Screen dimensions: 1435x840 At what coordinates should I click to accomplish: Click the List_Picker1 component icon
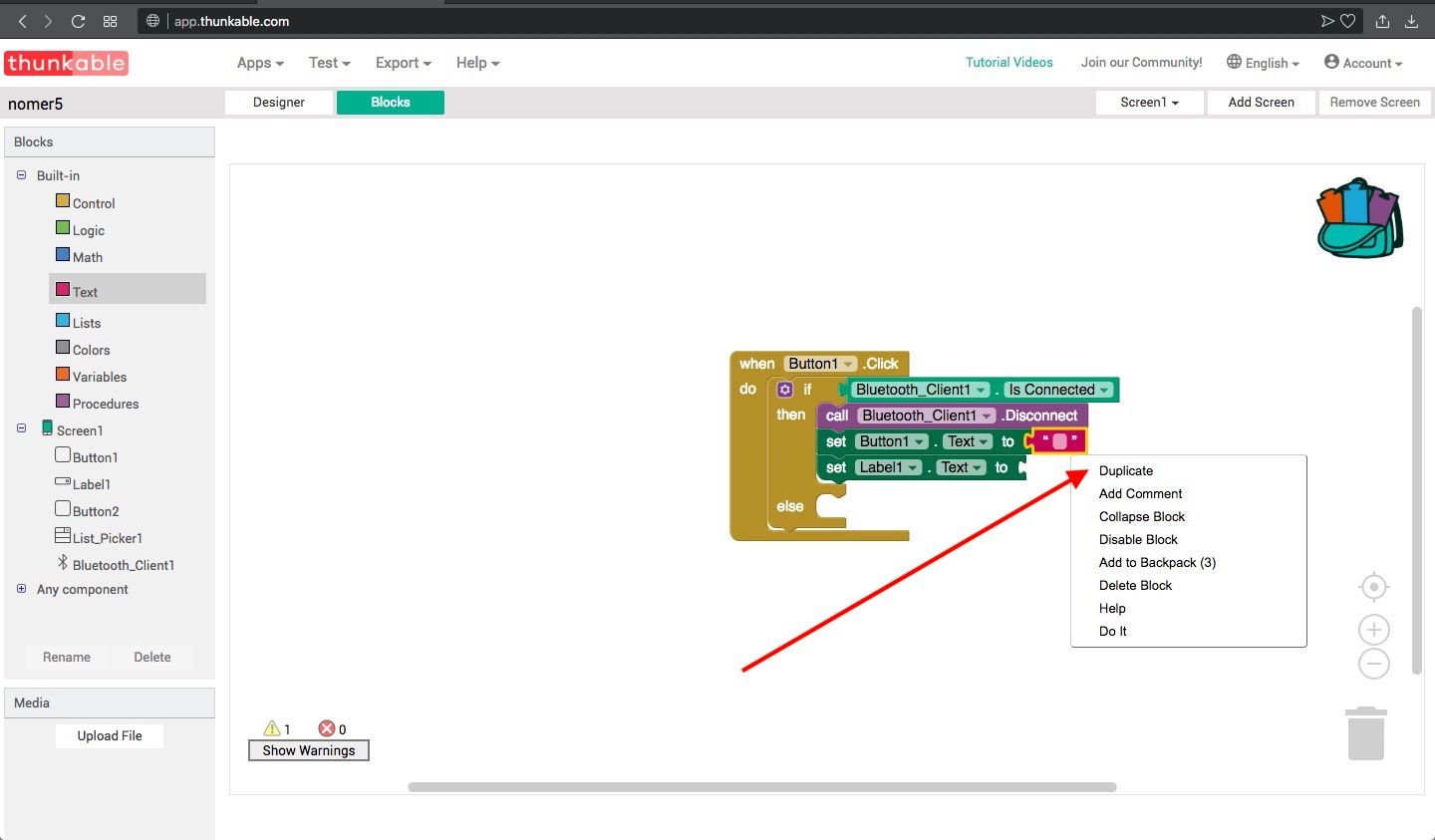click(63, 535)
